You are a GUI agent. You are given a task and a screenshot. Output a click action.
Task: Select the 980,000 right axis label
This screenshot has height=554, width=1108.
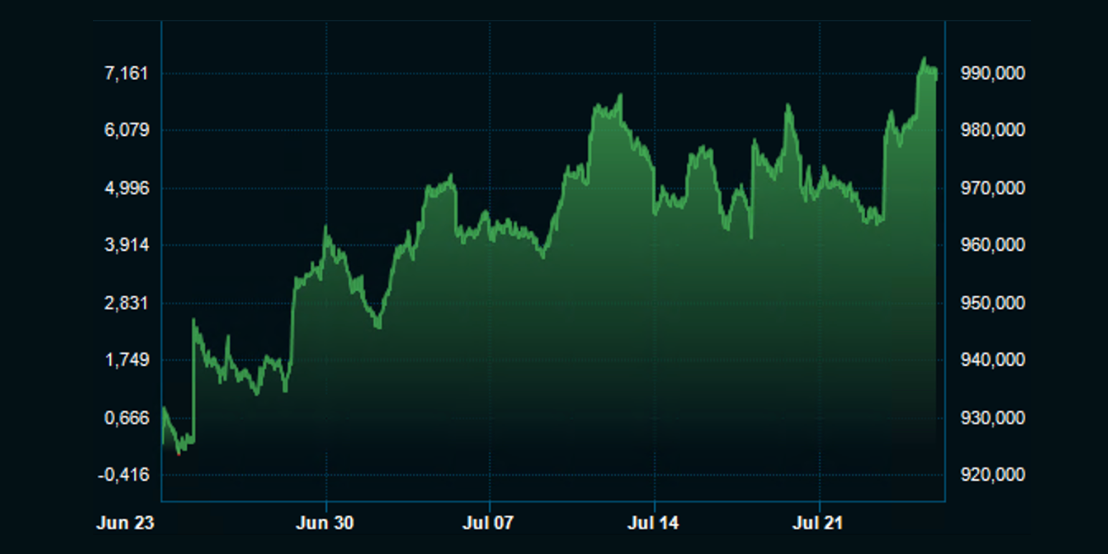point(992,130)
